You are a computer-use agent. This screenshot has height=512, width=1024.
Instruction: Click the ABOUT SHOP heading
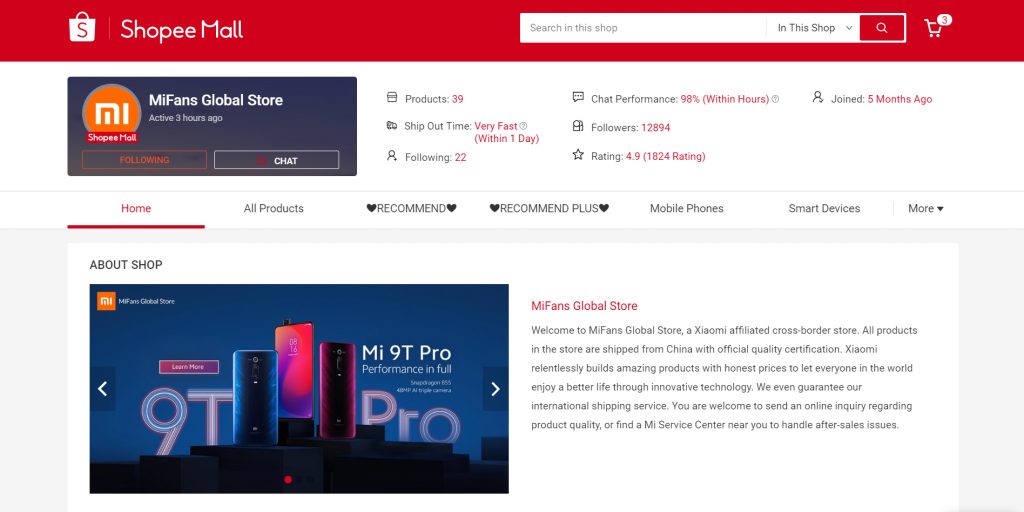[126, 264]
